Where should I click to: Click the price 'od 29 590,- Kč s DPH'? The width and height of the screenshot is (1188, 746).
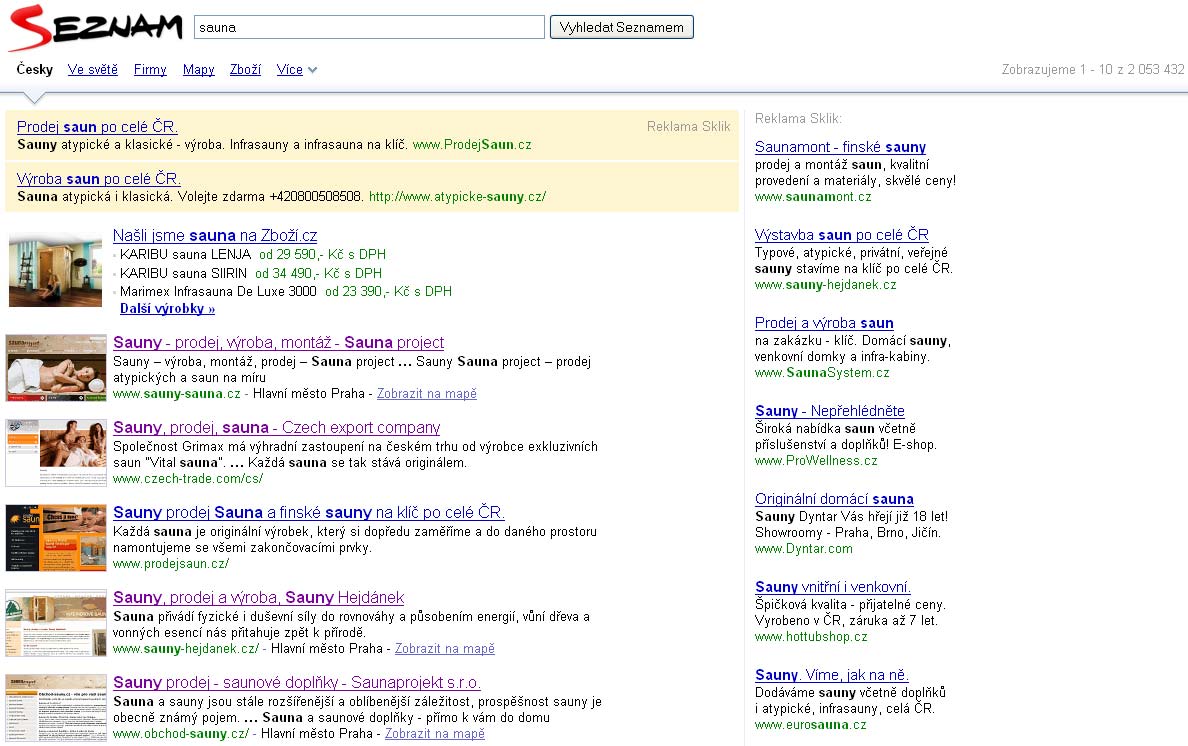click(x=323, y=254)
